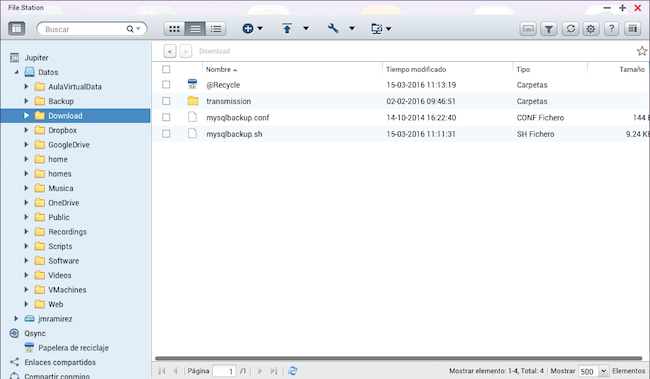Open Papelera de reciclaje in sidebar
650x379 pixels.
(73, 348)
